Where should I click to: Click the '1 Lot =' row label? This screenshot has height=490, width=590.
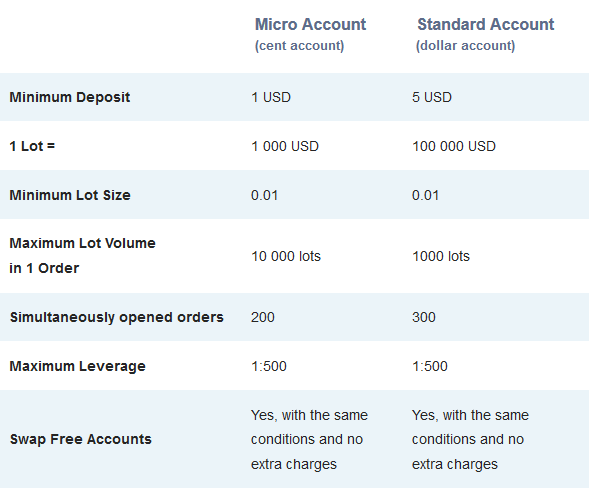32,146
